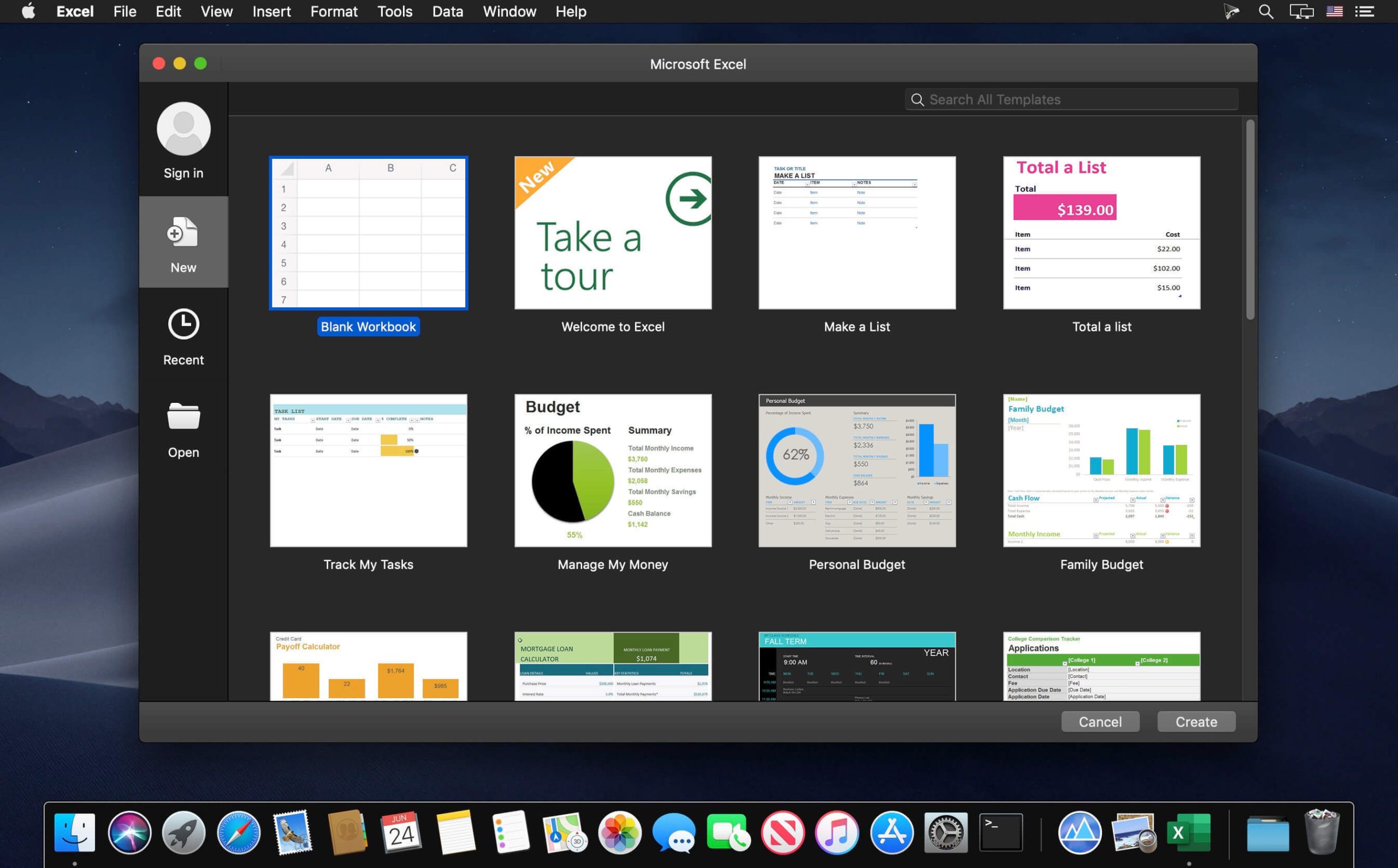
Task: Click the Search All Templates field
Action: (1071, 99)
